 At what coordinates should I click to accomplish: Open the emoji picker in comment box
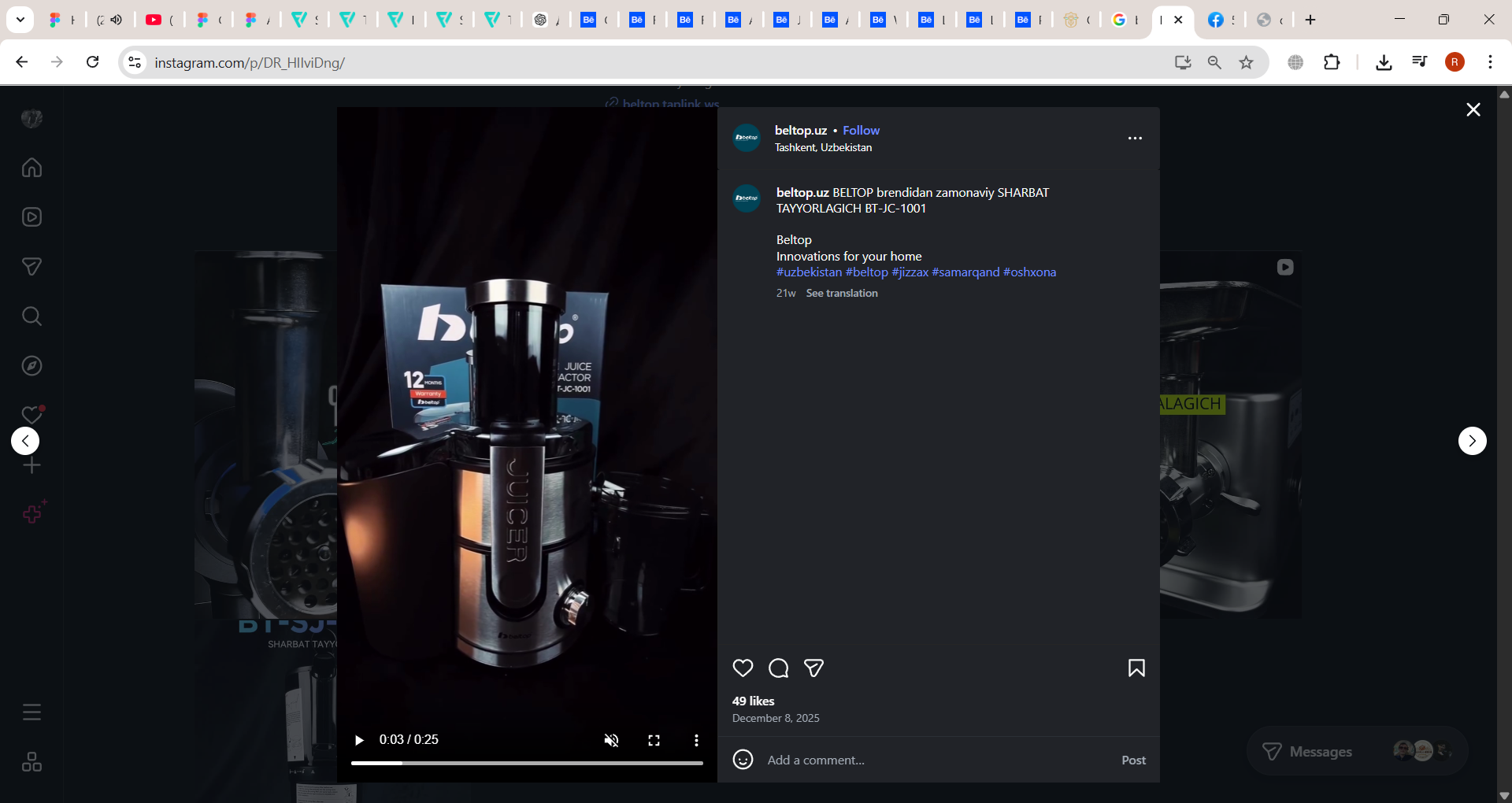click(x=743, y=760)
